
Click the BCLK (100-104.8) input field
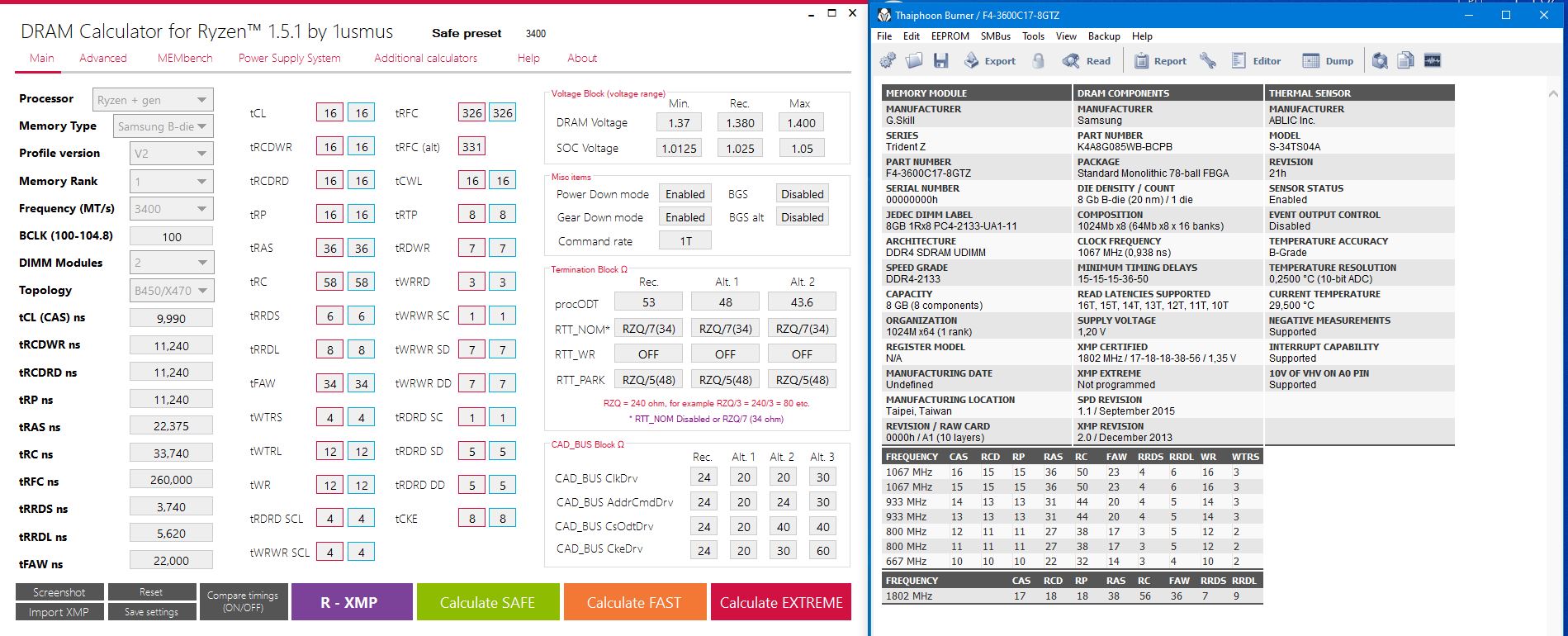171,236
